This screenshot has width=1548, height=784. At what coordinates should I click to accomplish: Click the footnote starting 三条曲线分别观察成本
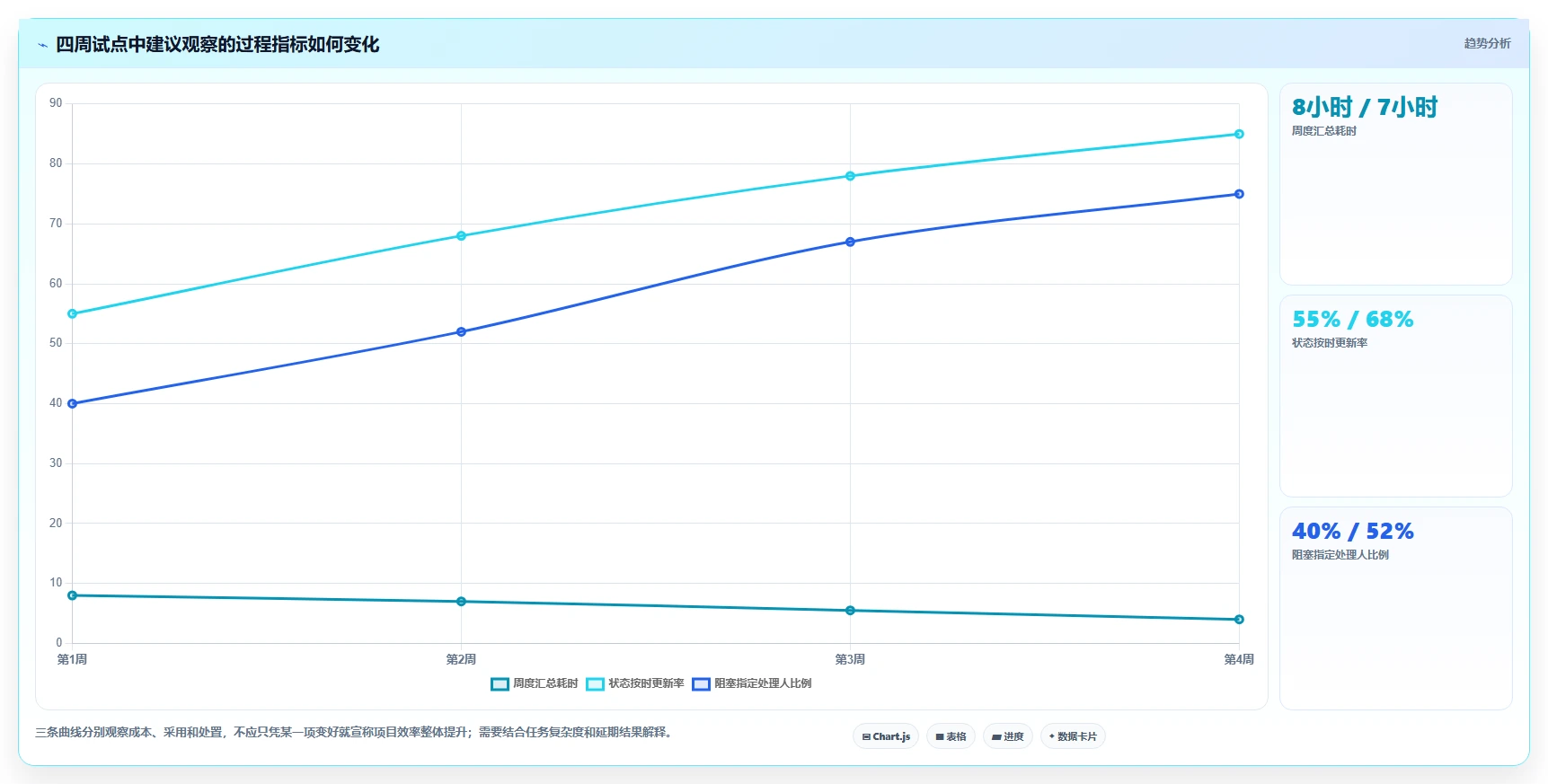pos(356,733)
